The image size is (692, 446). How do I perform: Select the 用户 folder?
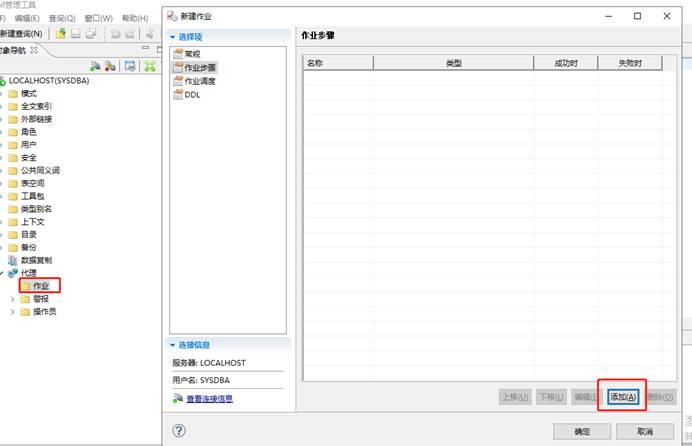coord(29,145)
